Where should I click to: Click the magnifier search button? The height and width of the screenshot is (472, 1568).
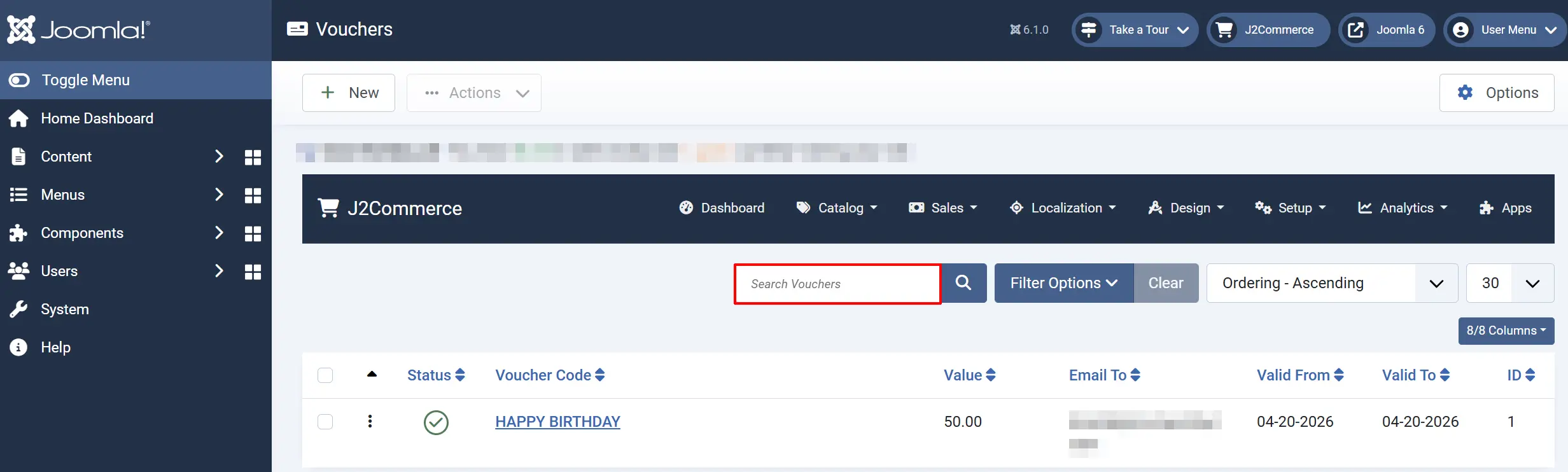pos(963,283)
